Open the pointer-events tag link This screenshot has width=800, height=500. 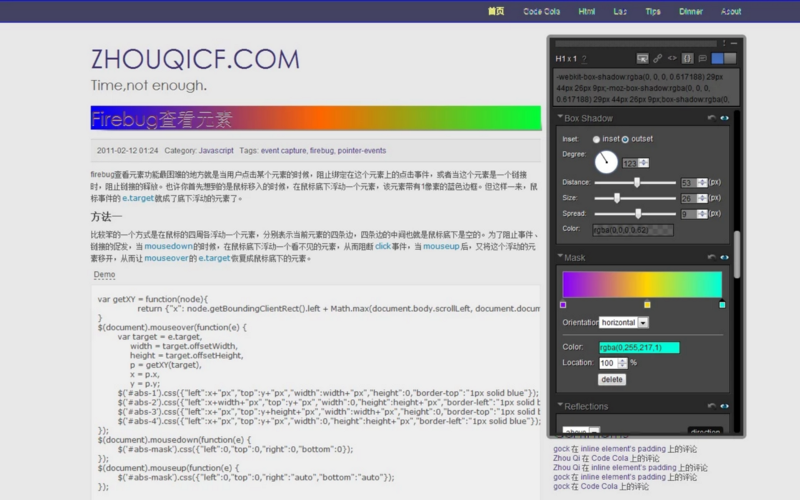pos(362,151)
